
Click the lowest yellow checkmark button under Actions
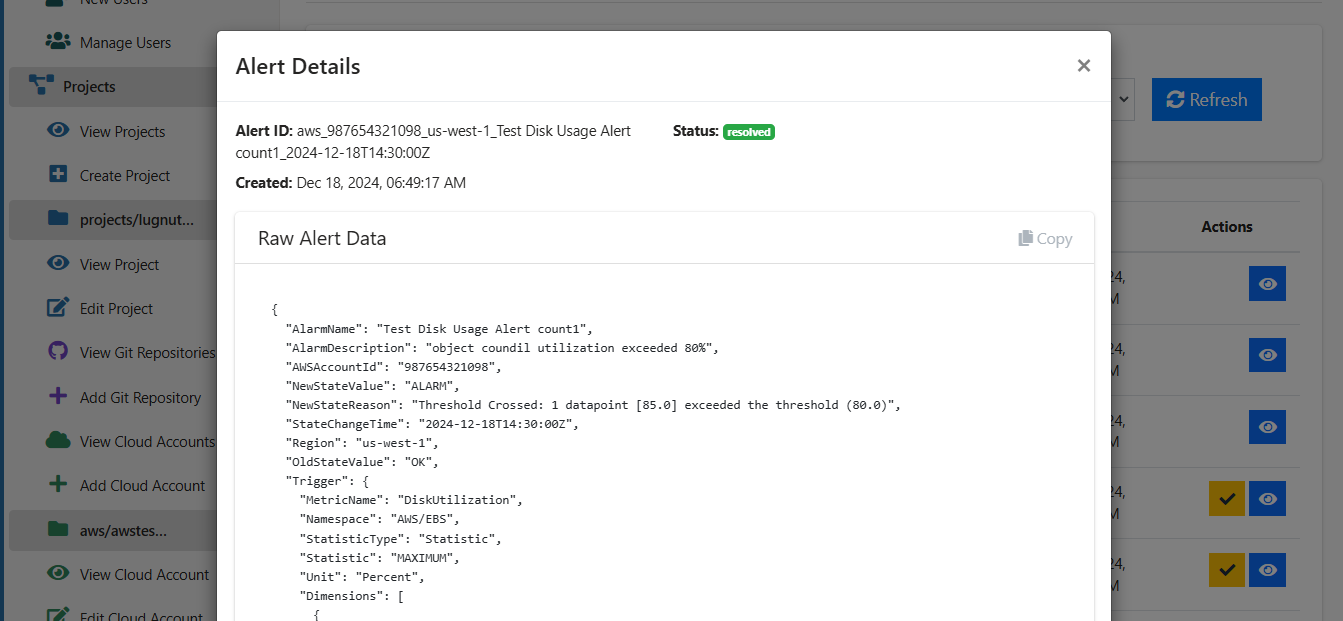(1227, 570)
